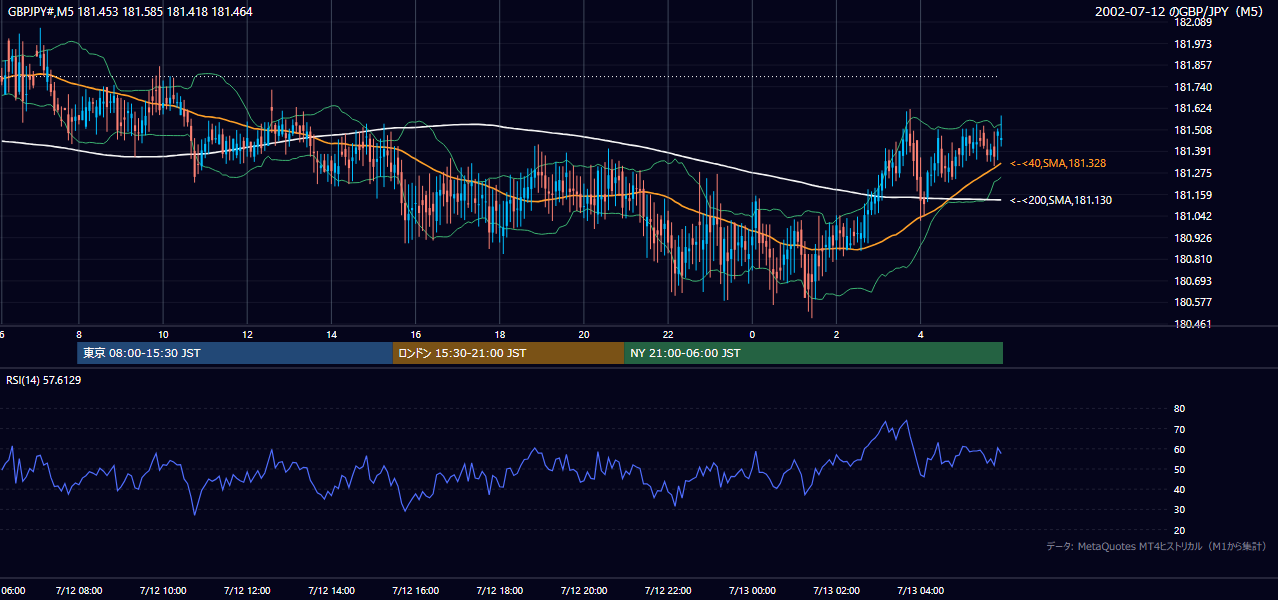Click the 181.042 price axis label

tap(1193, 216)
